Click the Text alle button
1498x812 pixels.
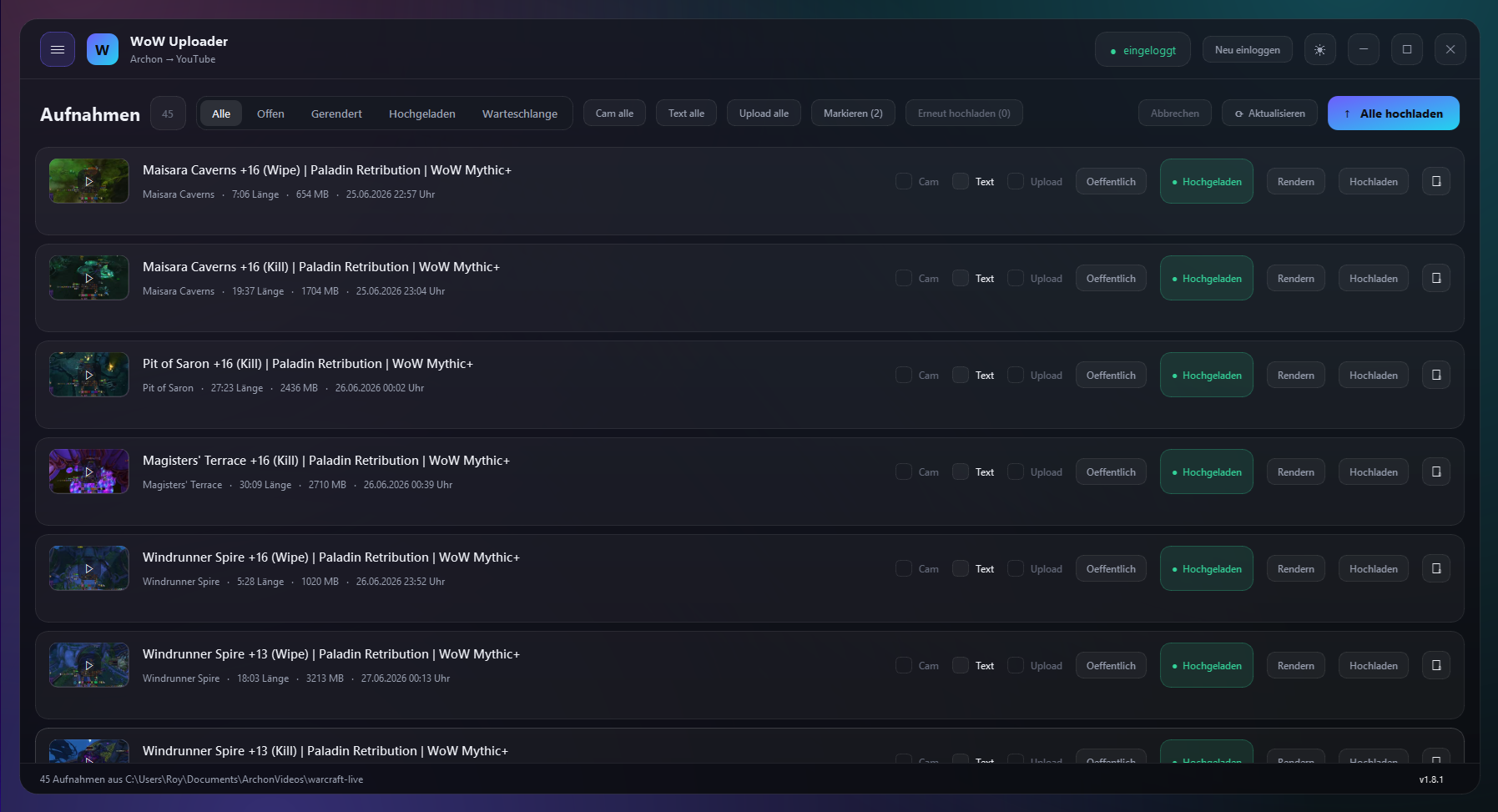click(686, 113)
